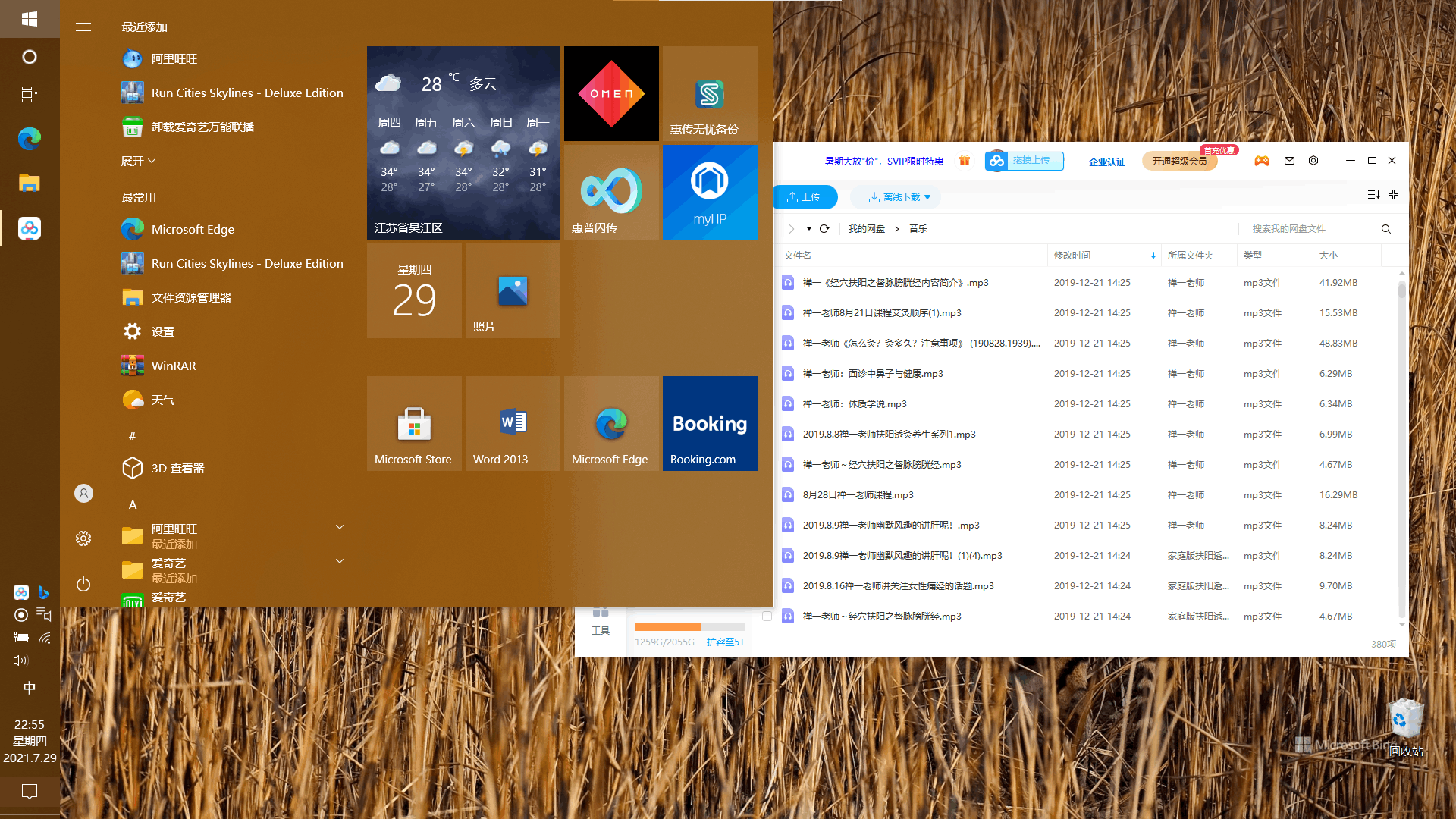
Task: Open path history dropdown arrow
Action: tap(809, 229)
